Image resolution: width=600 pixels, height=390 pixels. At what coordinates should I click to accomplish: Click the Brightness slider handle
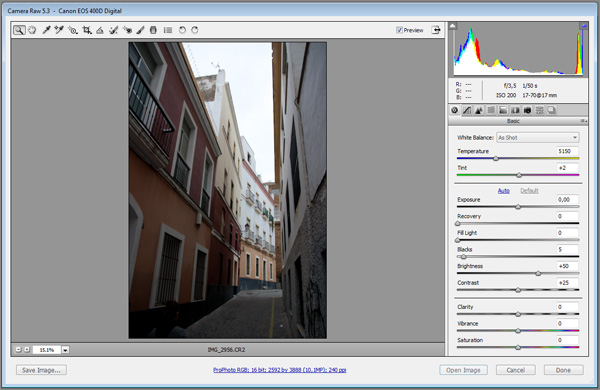coord(538,274)
